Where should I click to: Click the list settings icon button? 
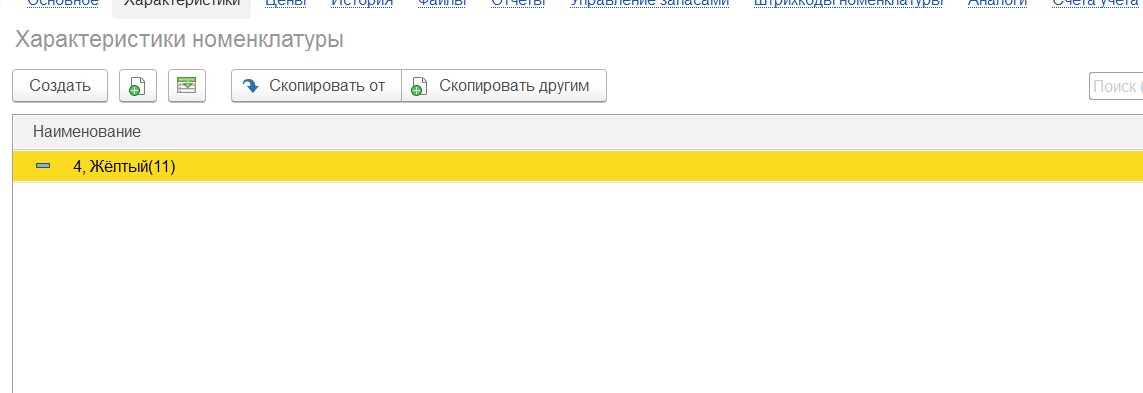187,86
